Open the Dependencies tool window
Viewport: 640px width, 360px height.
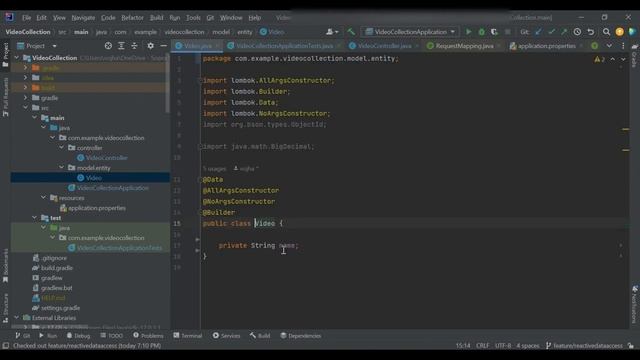[x=301, y=336]
